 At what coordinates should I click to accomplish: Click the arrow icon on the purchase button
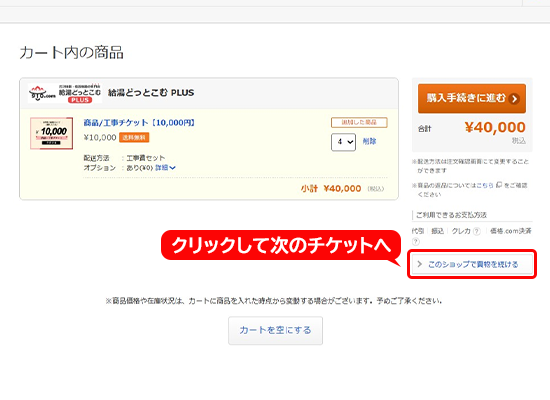pyautogui.click(x=514, y=99)
